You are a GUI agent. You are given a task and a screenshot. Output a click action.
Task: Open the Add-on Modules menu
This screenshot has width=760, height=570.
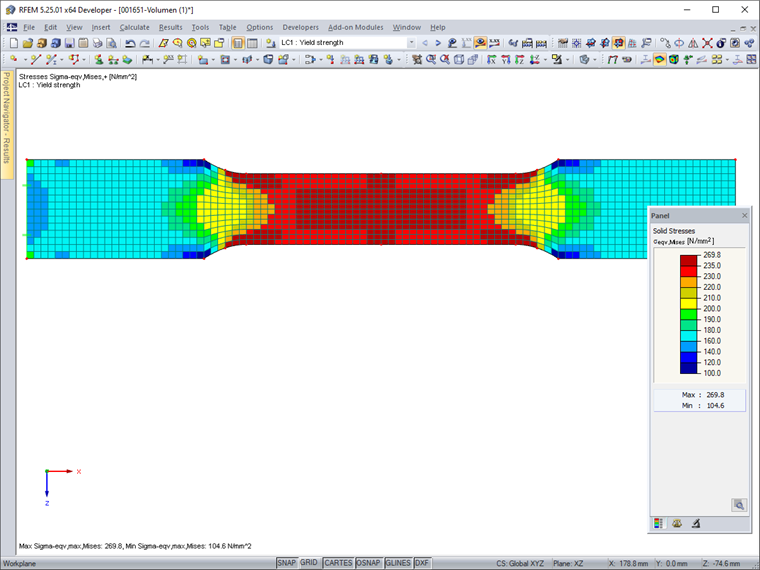356,28
